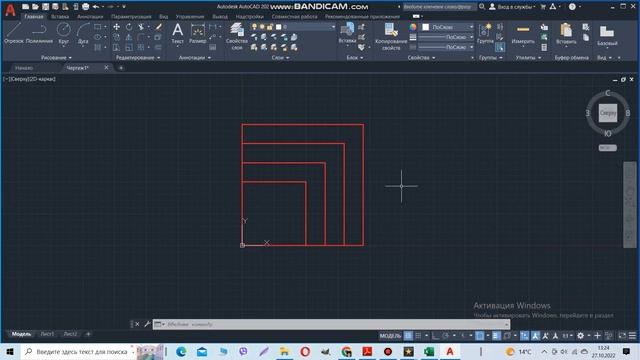
Task: Click the workspace settings gear in status bar
Action: (x=580, y=336)
